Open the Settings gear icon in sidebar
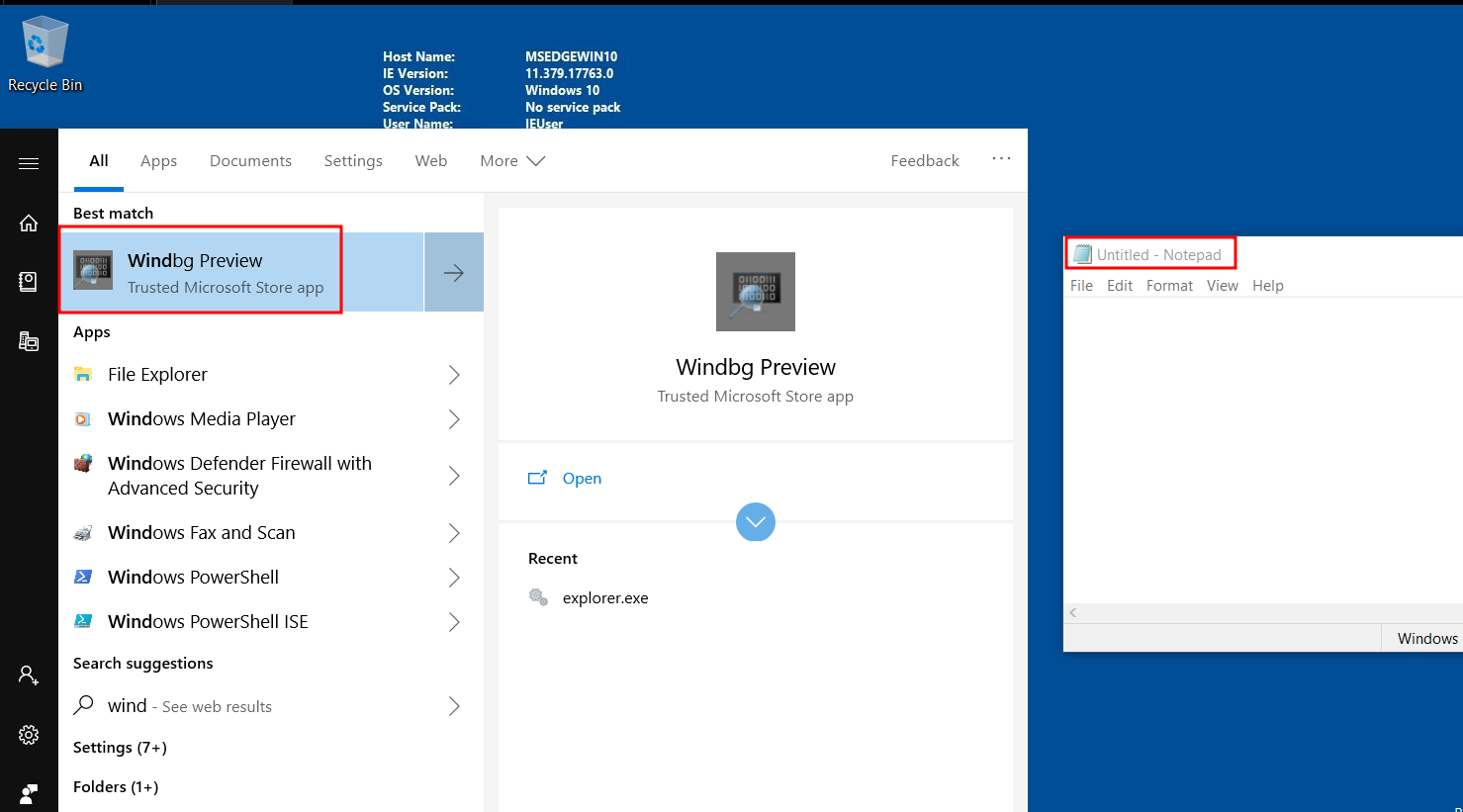This screenshot has width=1463, height=812. pyautogui.click(x=29, y=735)
